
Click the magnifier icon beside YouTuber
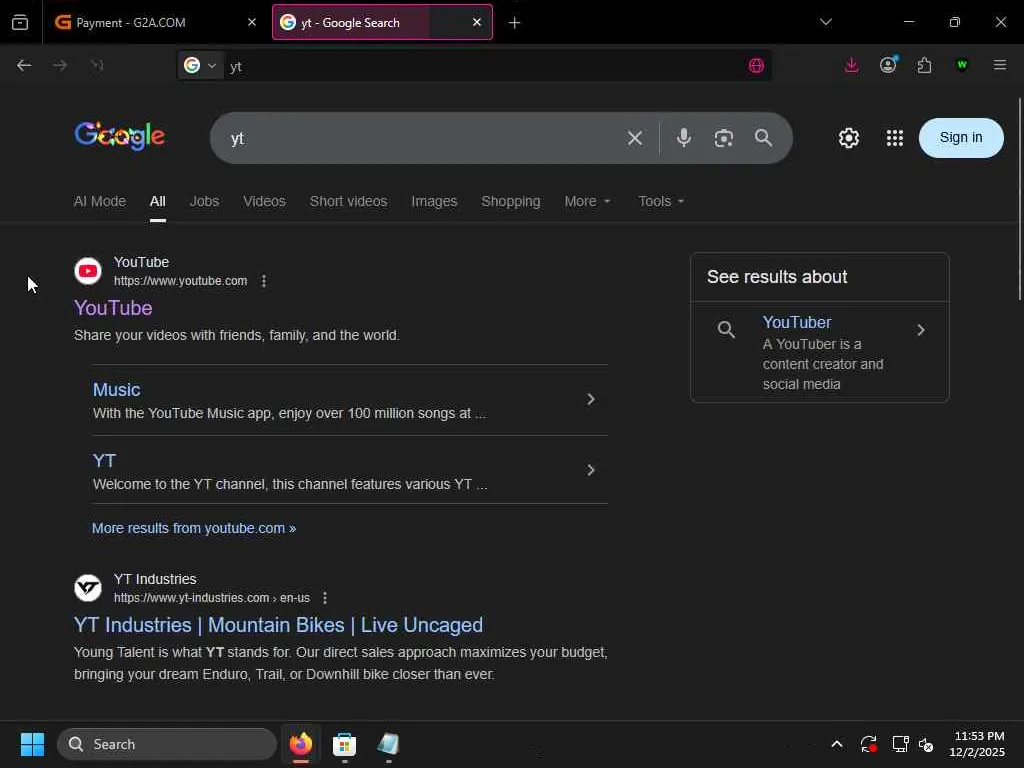[x=726, y=329]
